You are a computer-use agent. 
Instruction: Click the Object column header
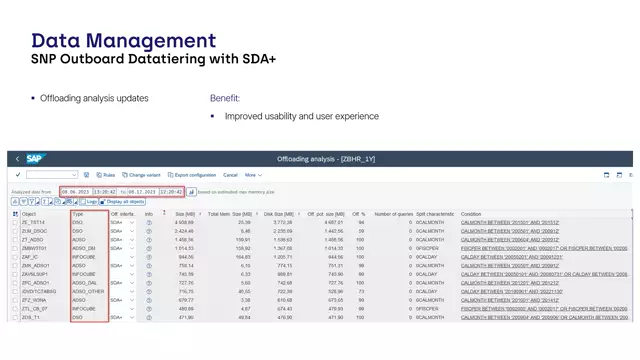[29, 214]
